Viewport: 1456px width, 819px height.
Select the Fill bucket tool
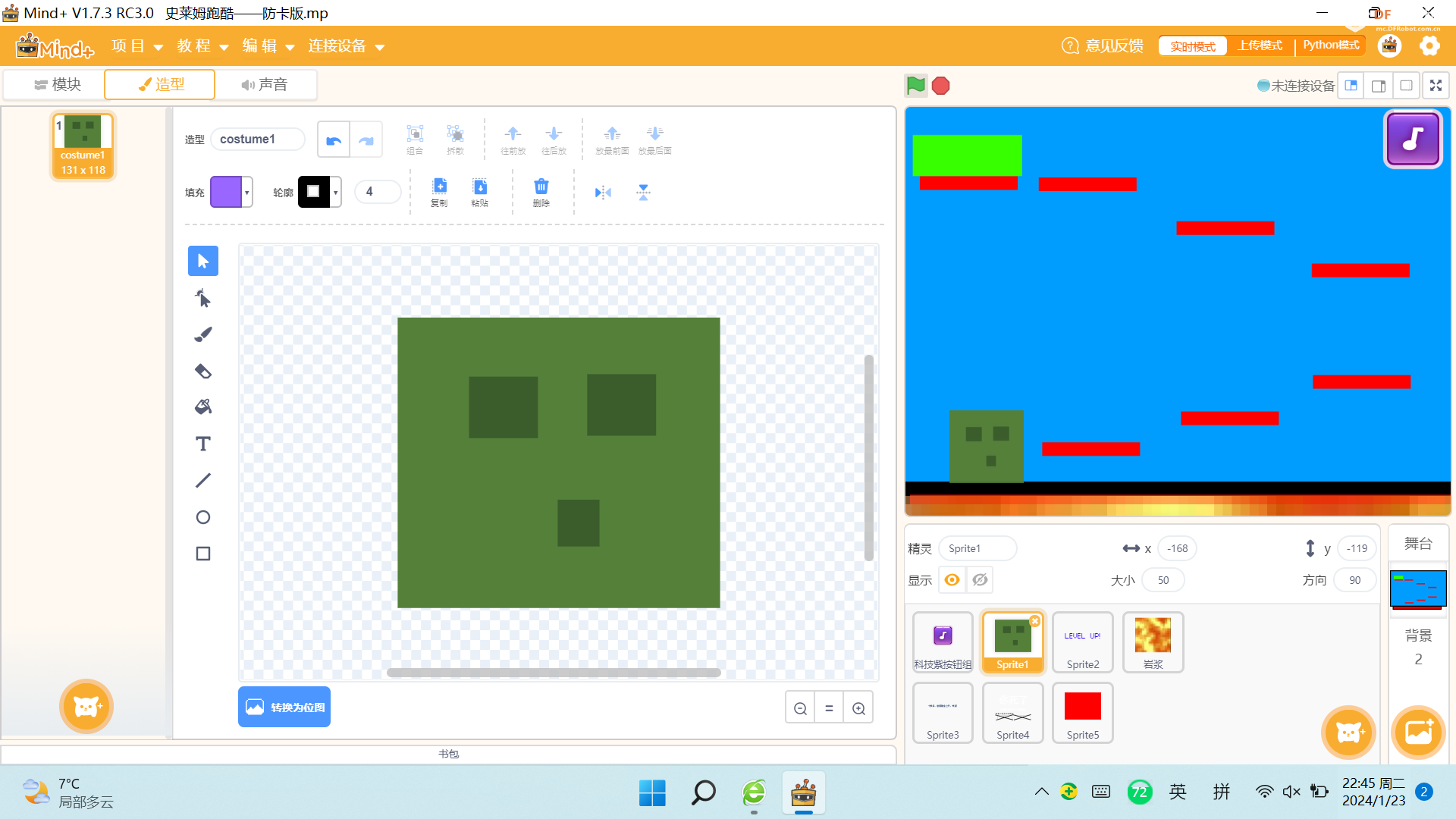(203, 407)
